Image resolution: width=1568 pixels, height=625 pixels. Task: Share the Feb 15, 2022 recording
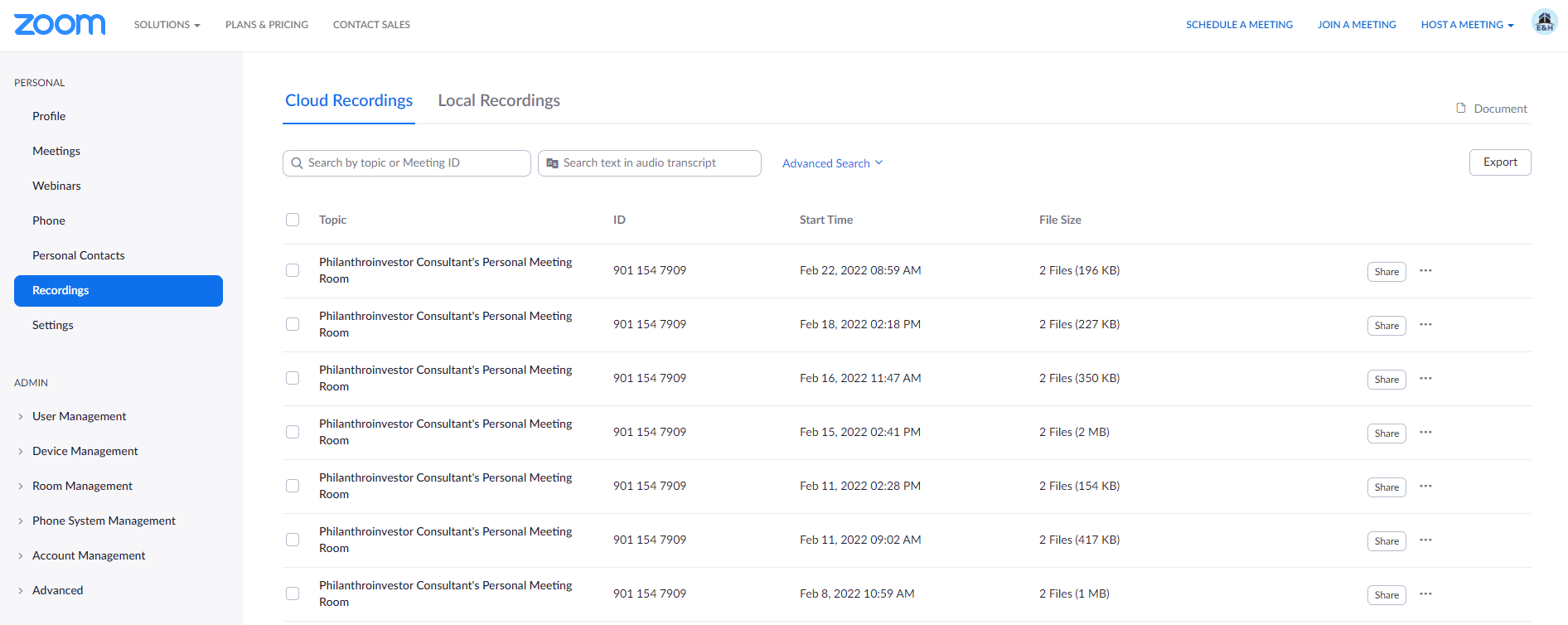click(1387, 434)
